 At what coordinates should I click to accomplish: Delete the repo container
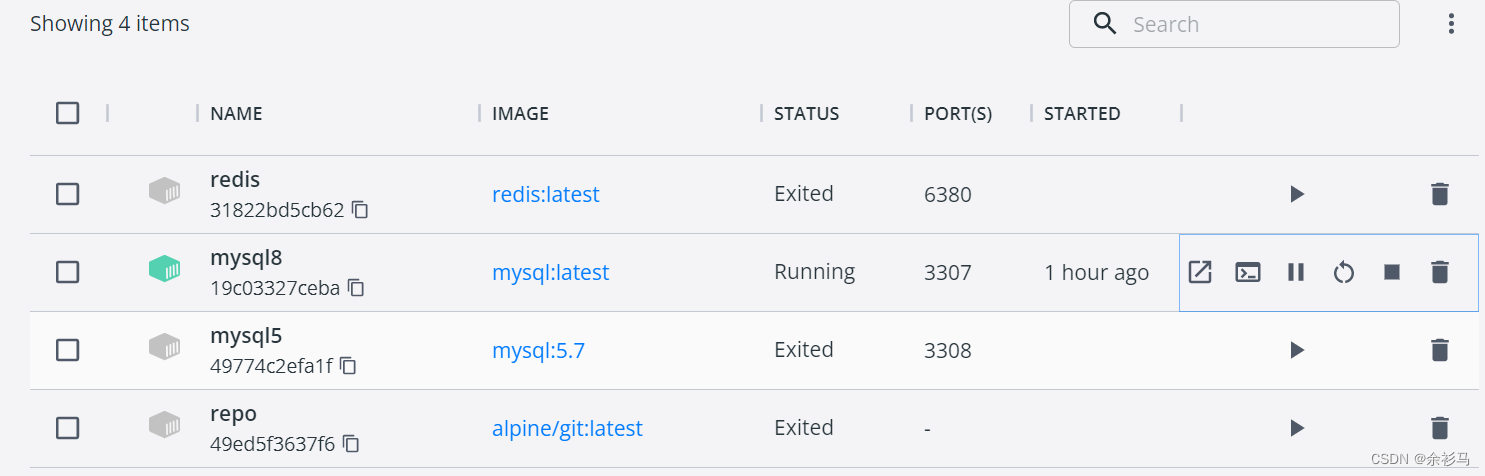[1439, 428]
